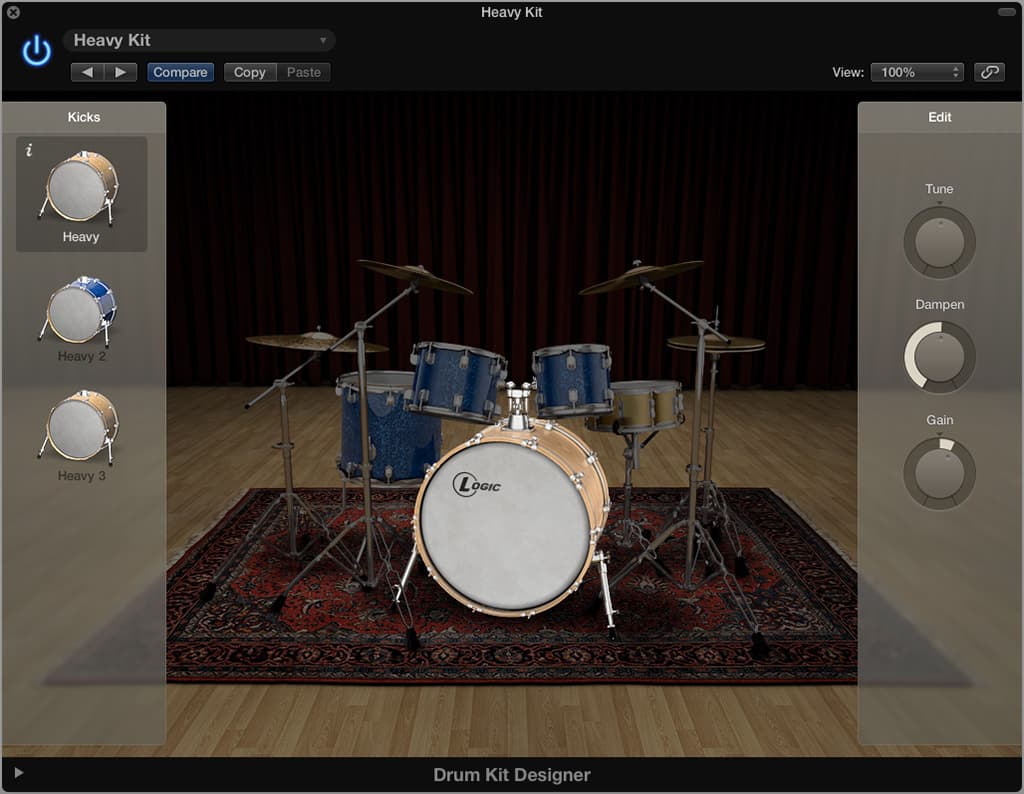Select the Heavy 3 kick drum
The height and width of the screenshot is (794, 1024).
(81, 436)
